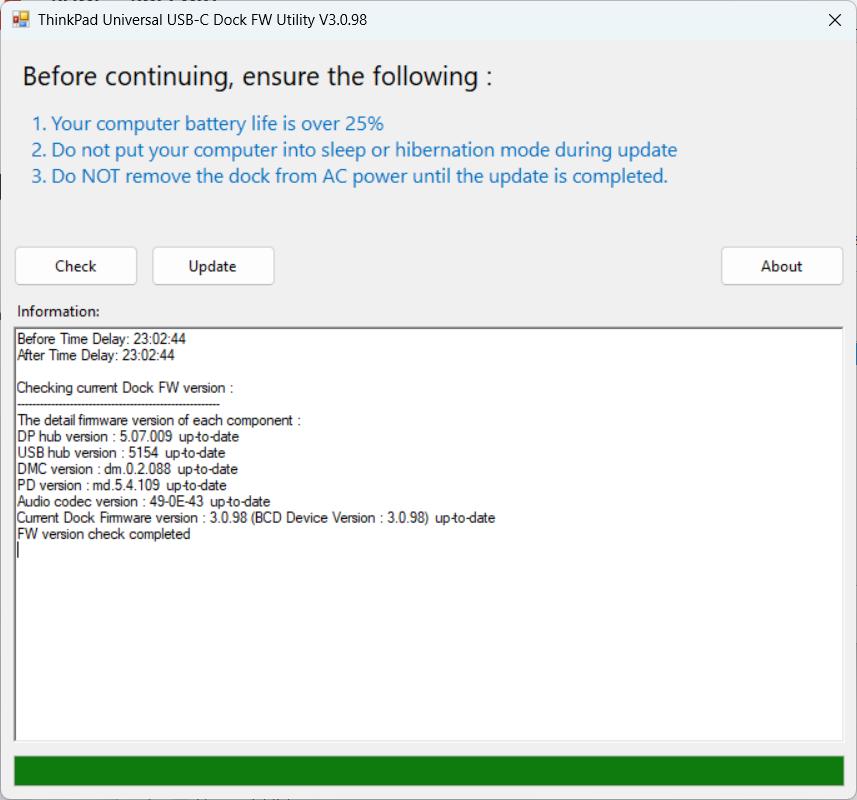Select the 'DMC version : dm.0.2.088' line

click(x=127, y=469)
